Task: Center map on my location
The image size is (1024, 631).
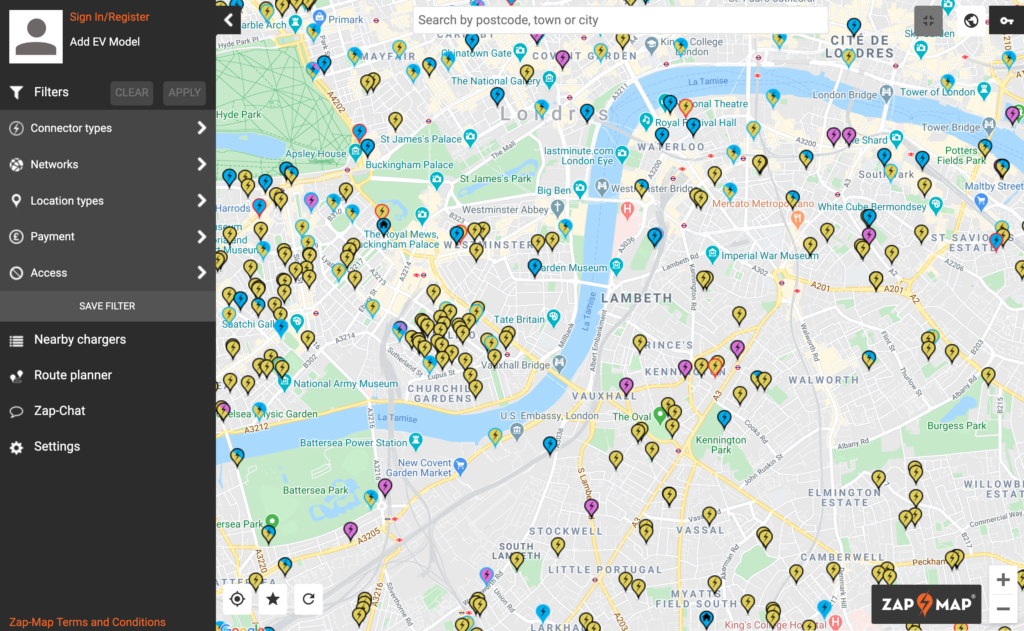Action: click(237, 598)
